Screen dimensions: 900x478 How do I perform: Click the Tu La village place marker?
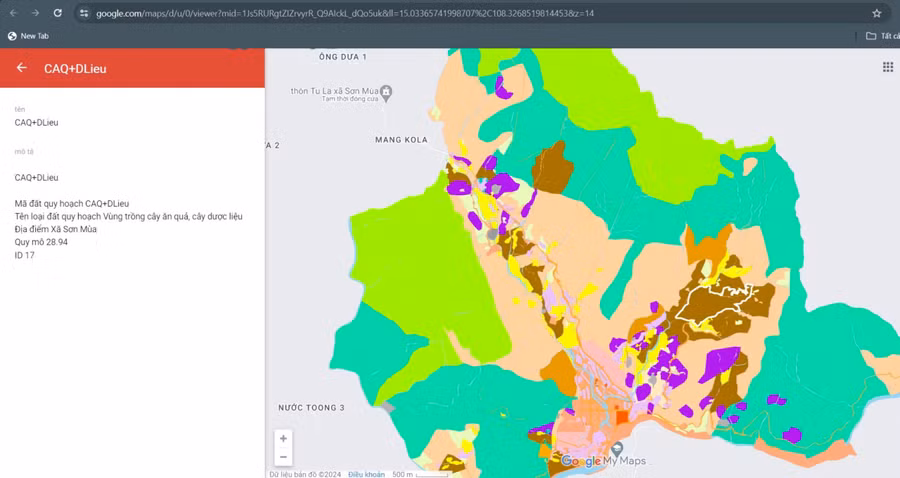point(386,91)
